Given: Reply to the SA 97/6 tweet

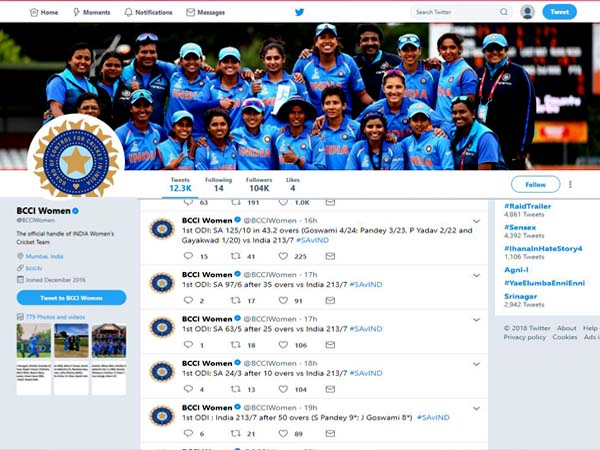Looking at the screenshot, I should [188, 300].
